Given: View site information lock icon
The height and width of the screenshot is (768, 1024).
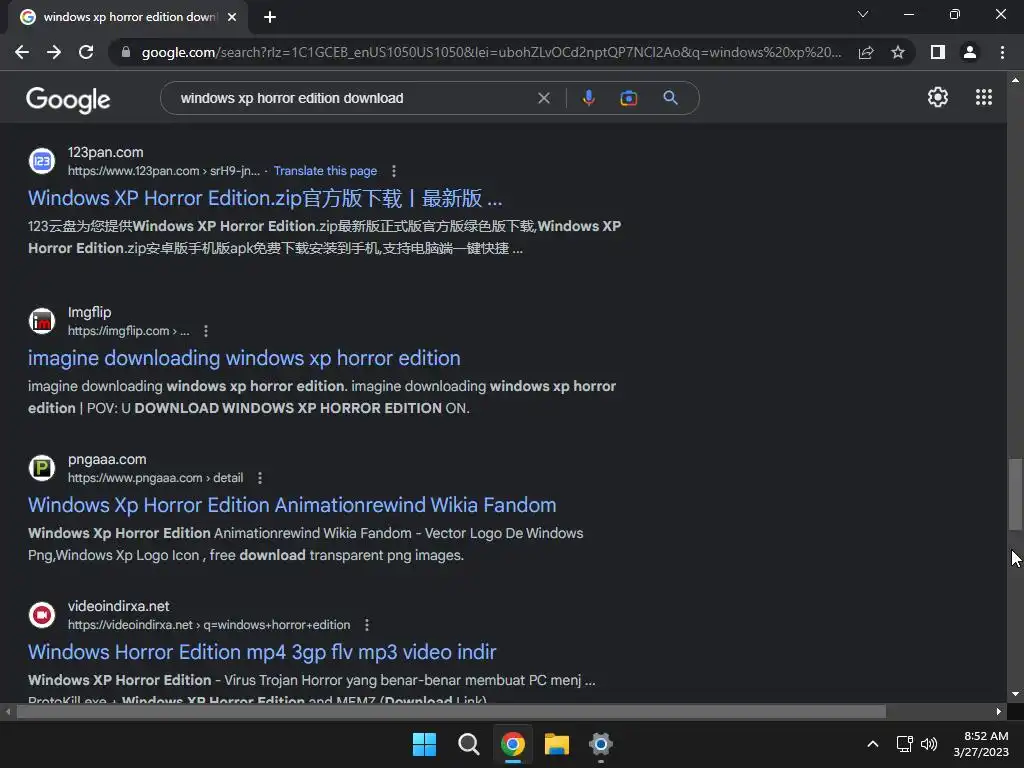Looking at the screenshot, I should (x=126, y=52).
